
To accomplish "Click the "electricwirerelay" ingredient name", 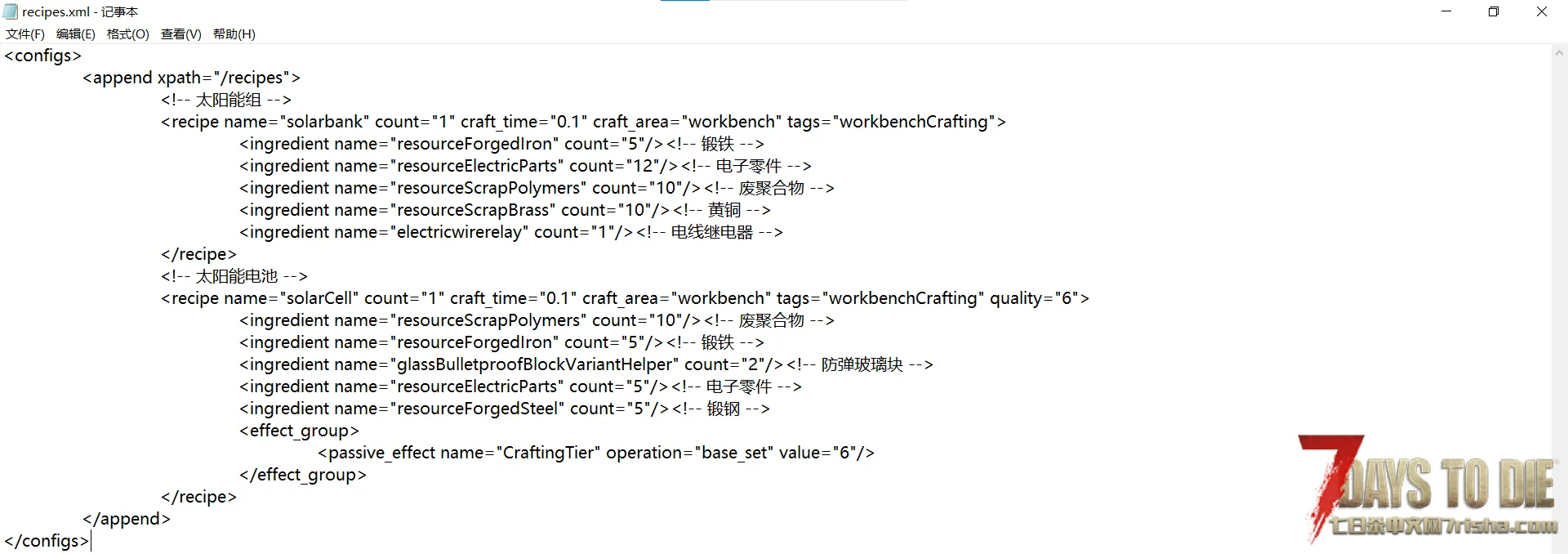I will coord(459,232).
